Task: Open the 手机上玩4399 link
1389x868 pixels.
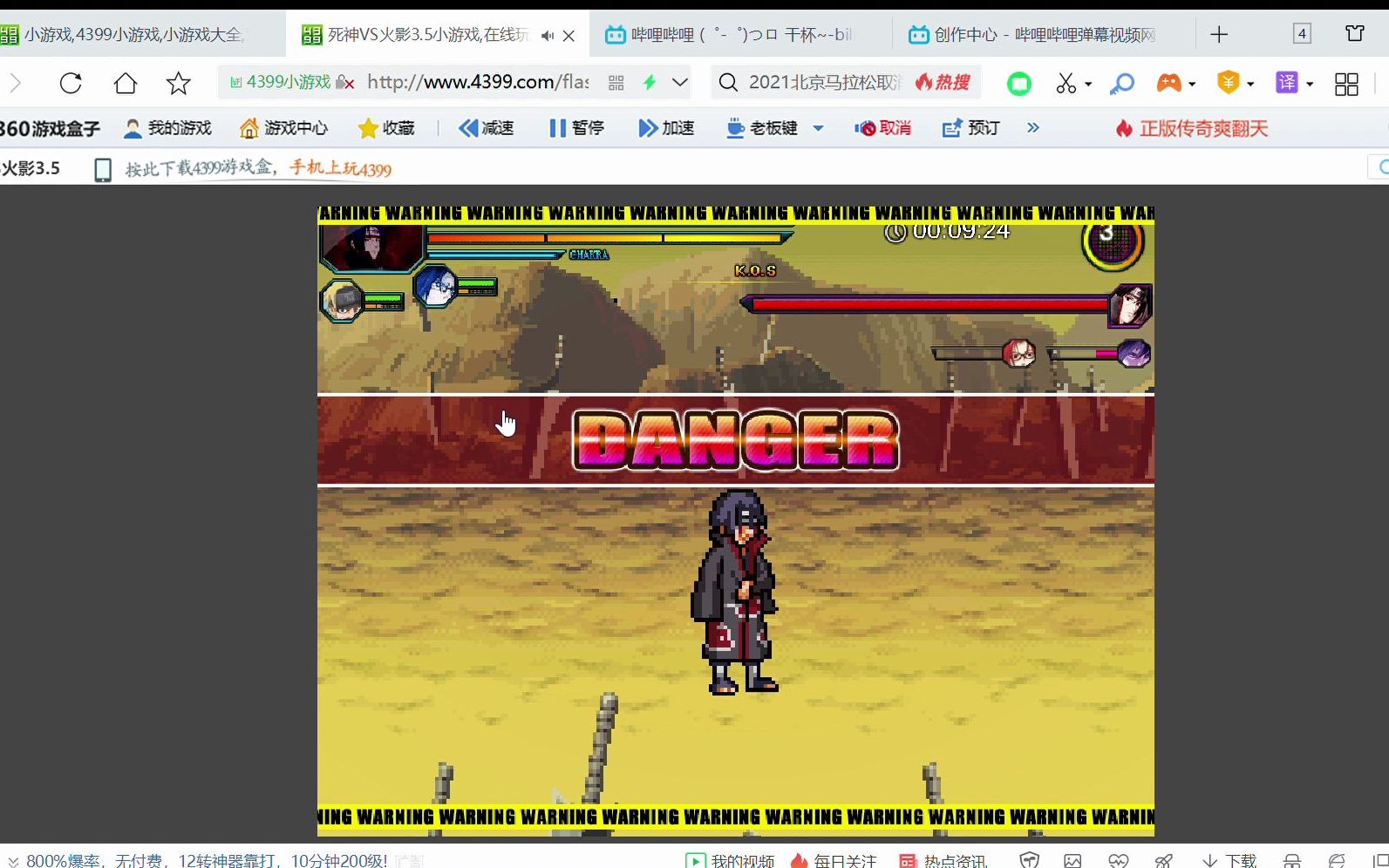Action: pos(340,168)
